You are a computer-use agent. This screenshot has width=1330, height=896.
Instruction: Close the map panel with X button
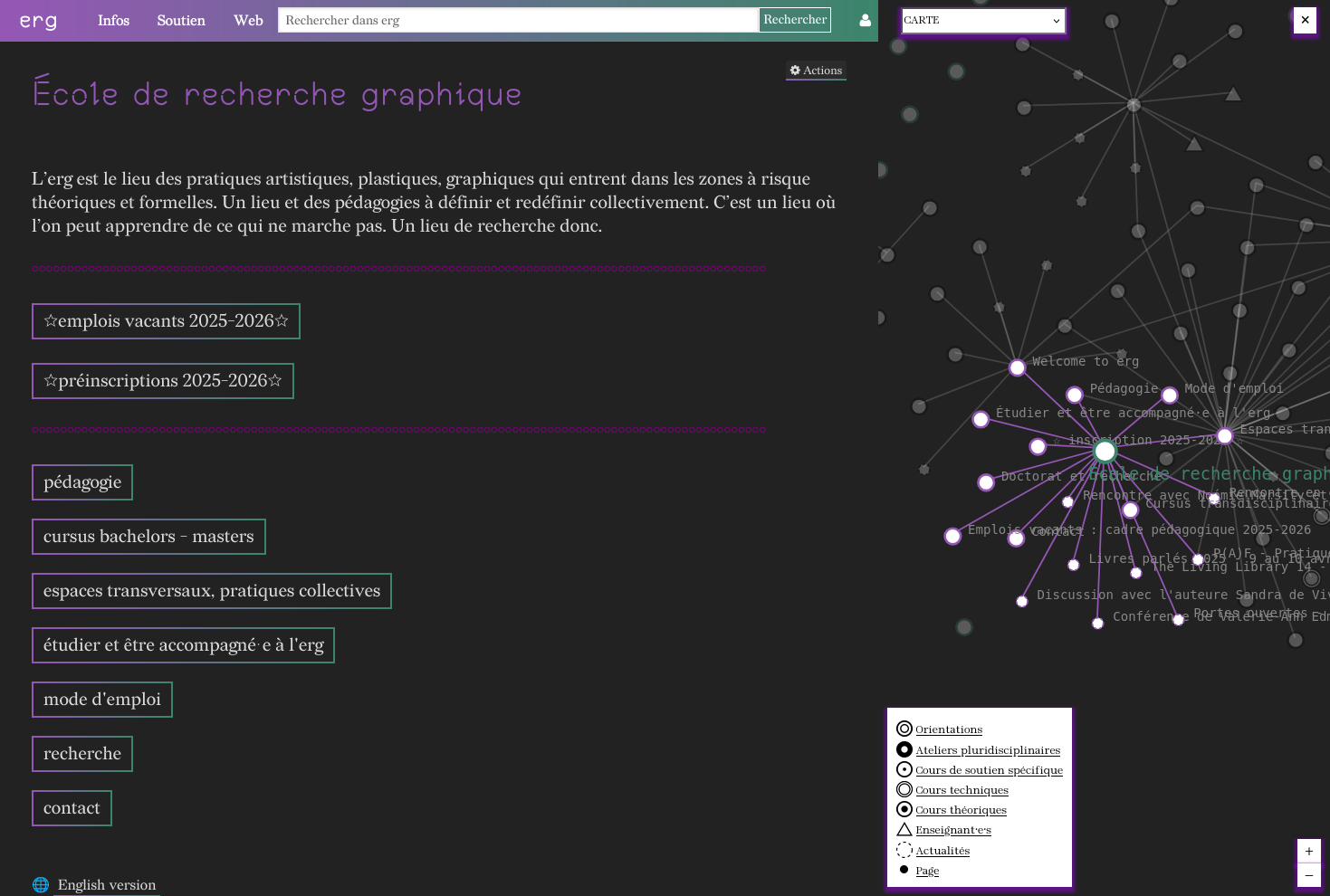[x=1305, y=20]
